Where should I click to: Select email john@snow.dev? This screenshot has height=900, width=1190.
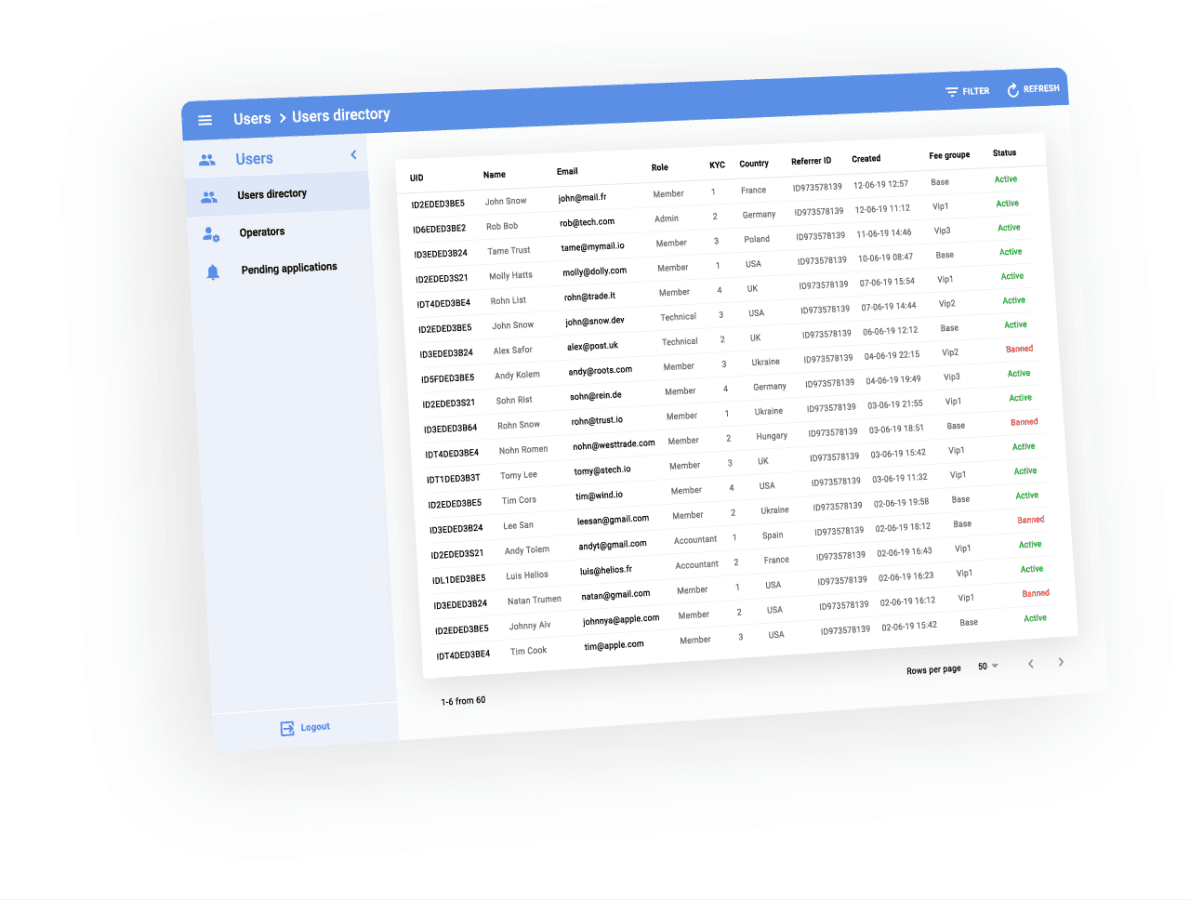tap(595, 322)
